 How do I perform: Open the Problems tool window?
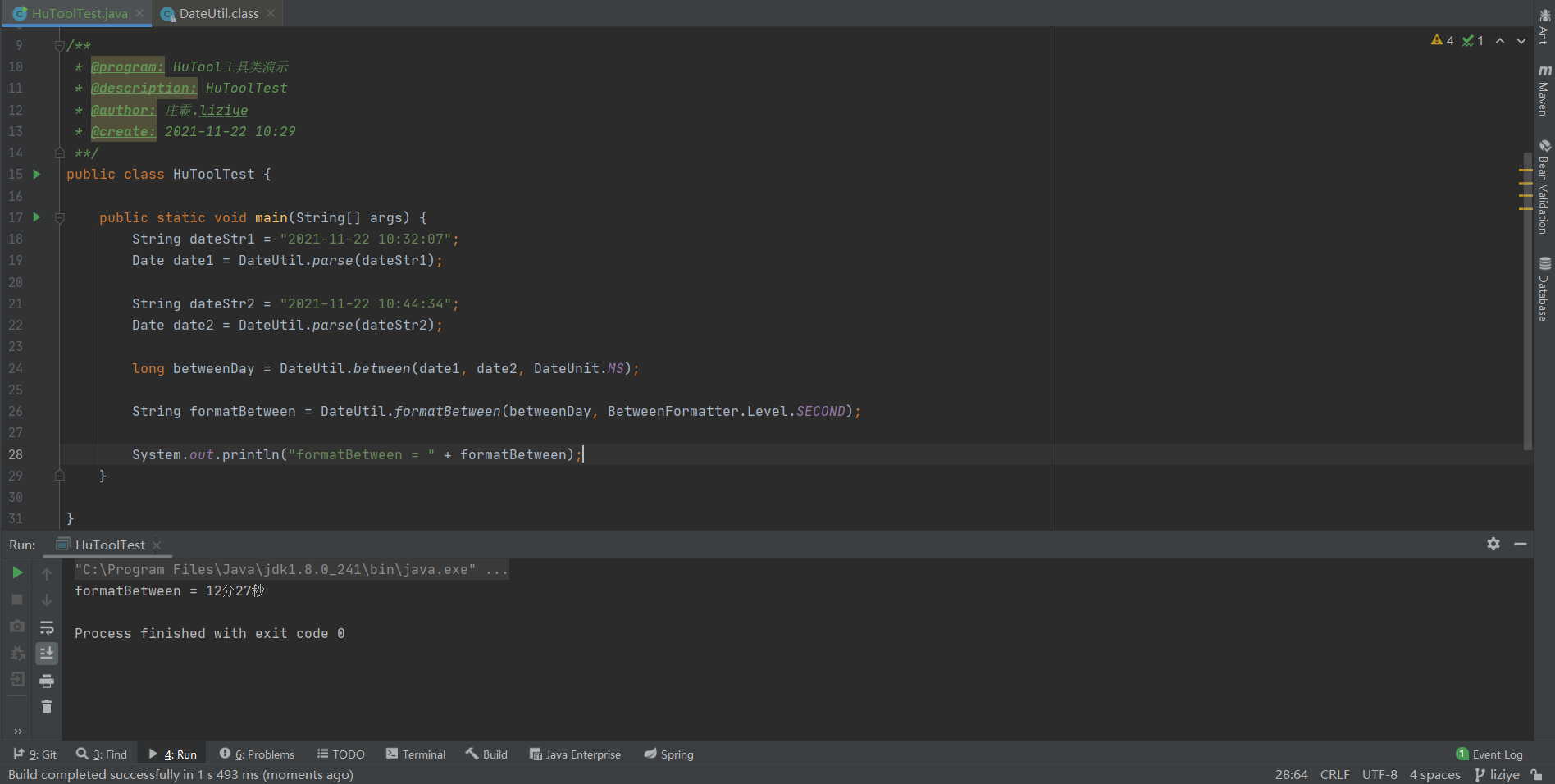(x=257, y=754)
